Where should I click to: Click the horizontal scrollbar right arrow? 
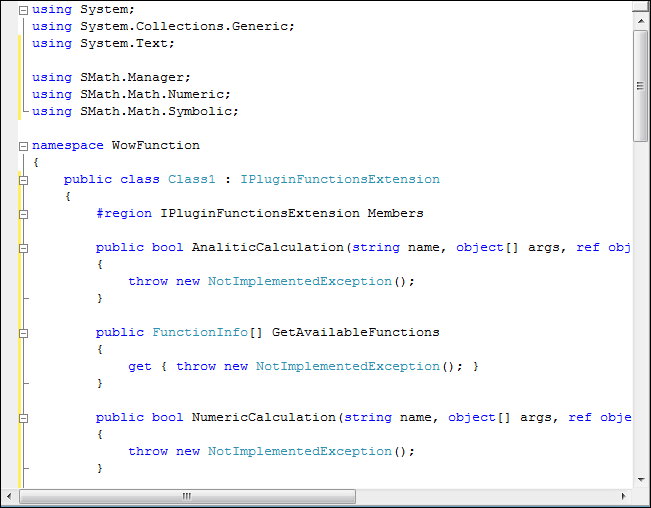coord(622,496)
